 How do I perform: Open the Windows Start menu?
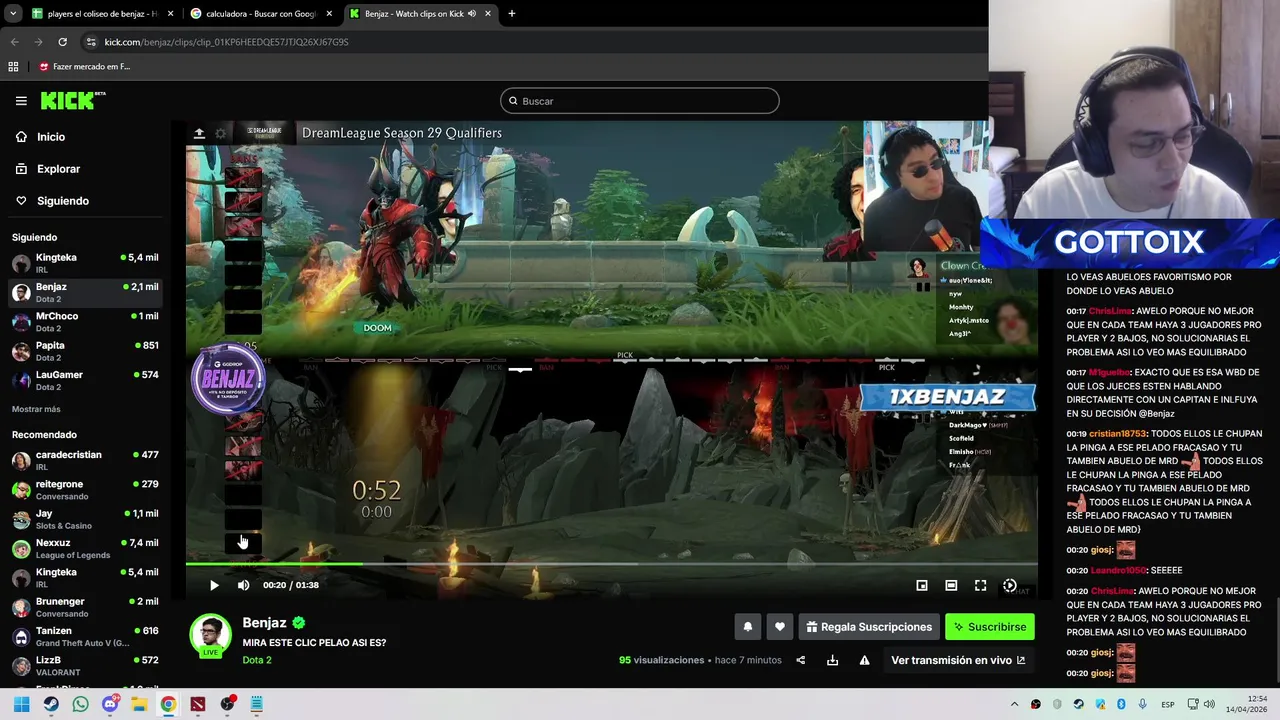click(x=21, y=705)
